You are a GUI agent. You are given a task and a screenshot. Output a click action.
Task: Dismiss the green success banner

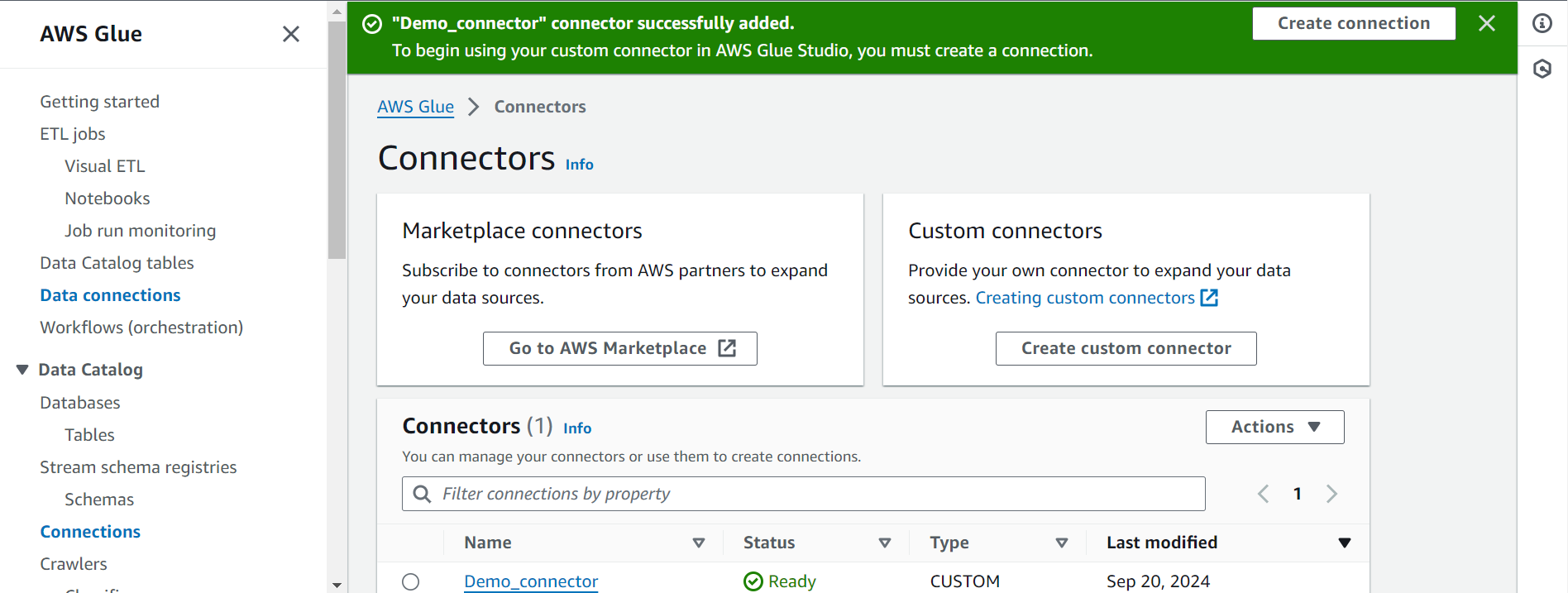click(x=1486, y=23)
